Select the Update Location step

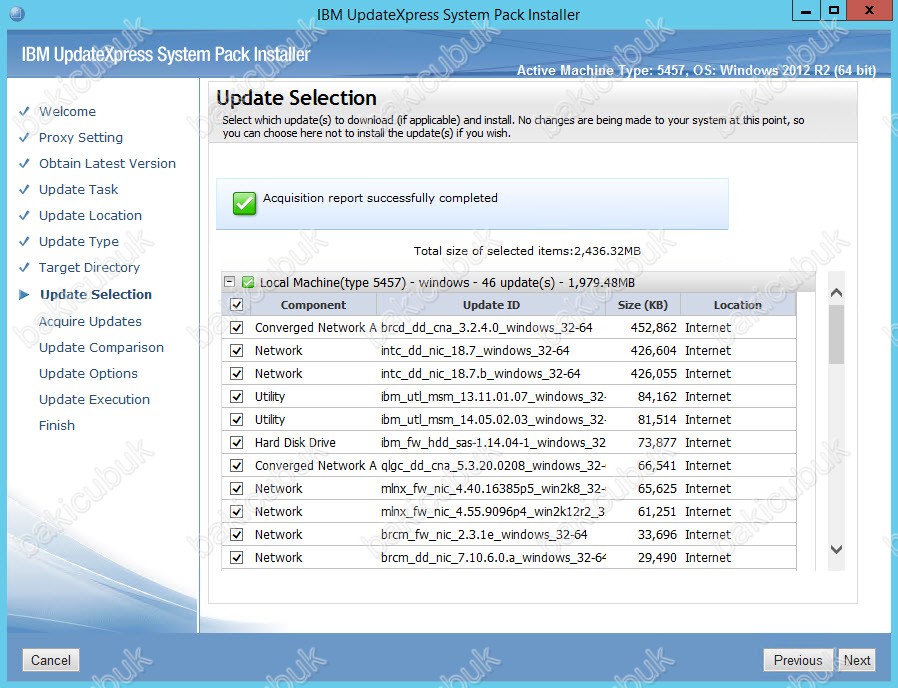(90, 215)
